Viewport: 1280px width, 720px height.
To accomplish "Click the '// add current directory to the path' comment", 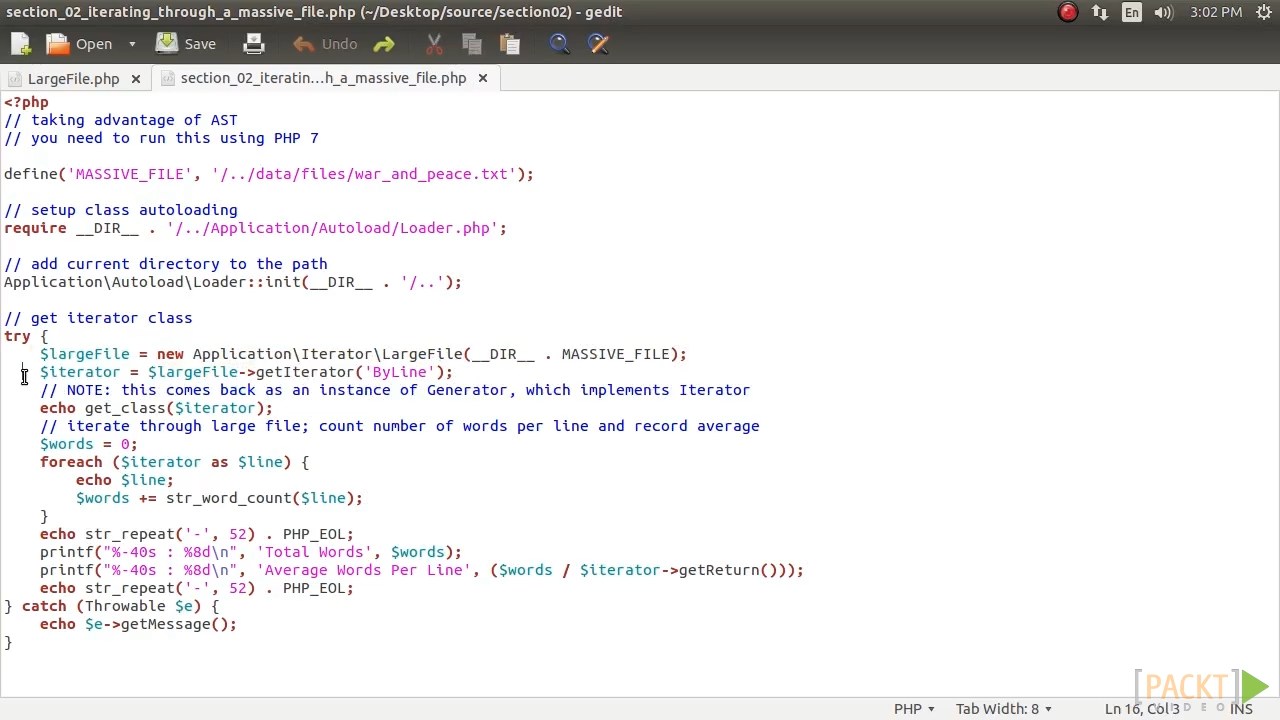I will 166,264.
